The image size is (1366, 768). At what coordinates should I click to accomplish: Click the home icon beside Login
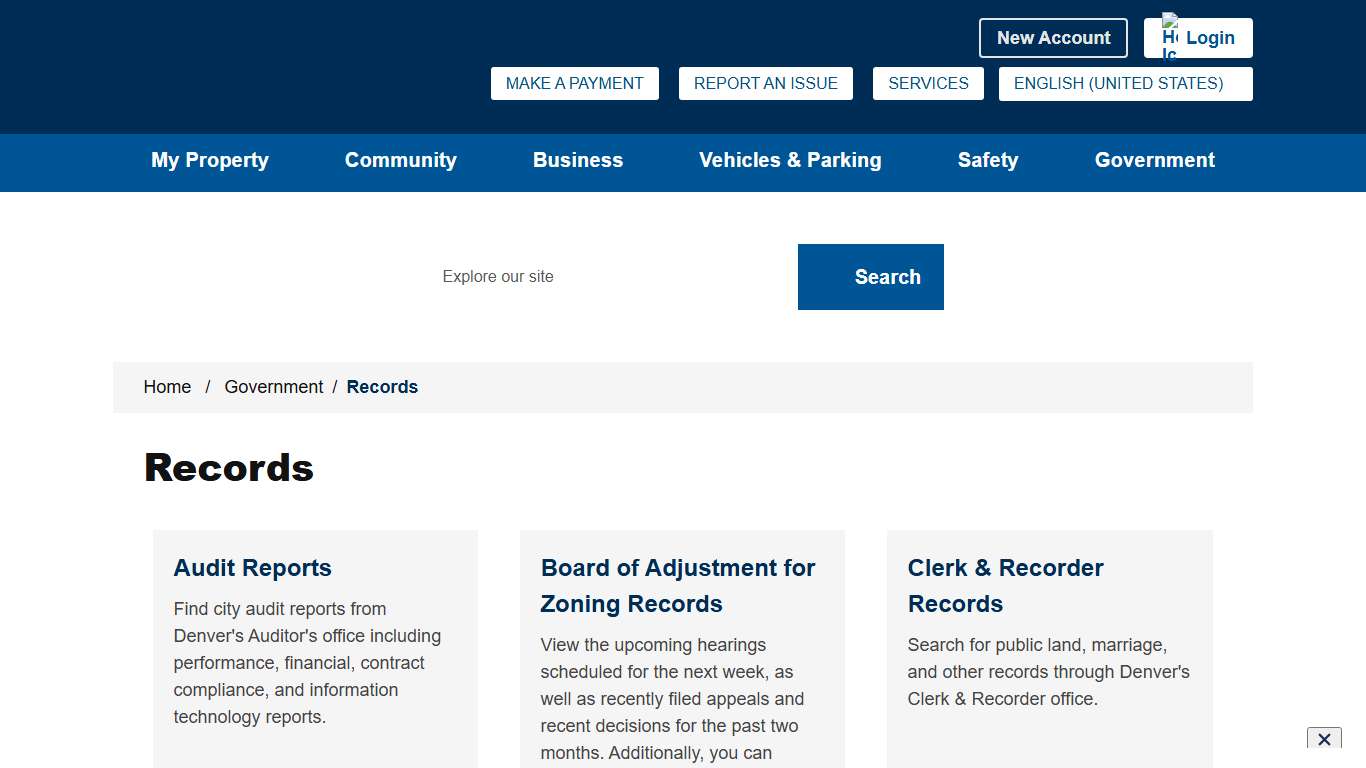tap(1169, 38)
